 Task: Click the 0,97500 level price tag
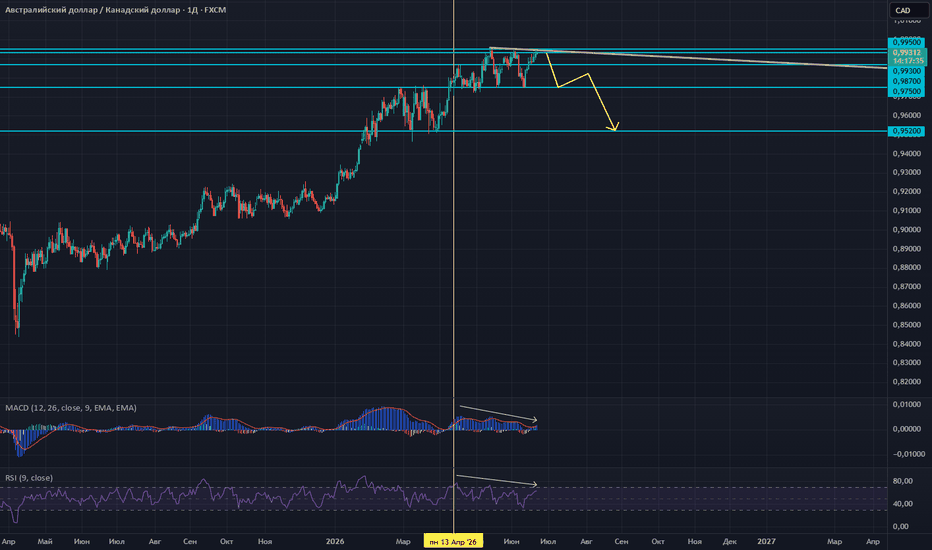[906, 92]
